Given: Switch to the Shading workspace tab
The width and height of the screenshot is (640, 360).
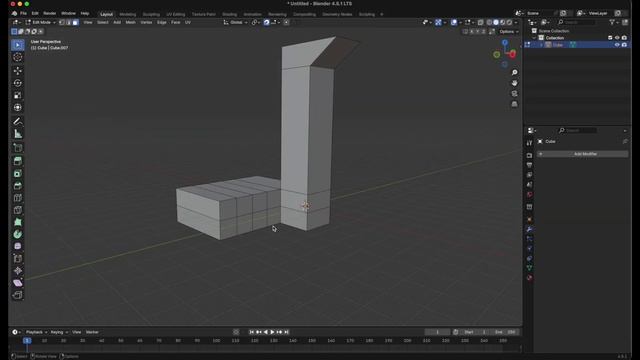Looking at the screenshot, I should tap(229, 14).
